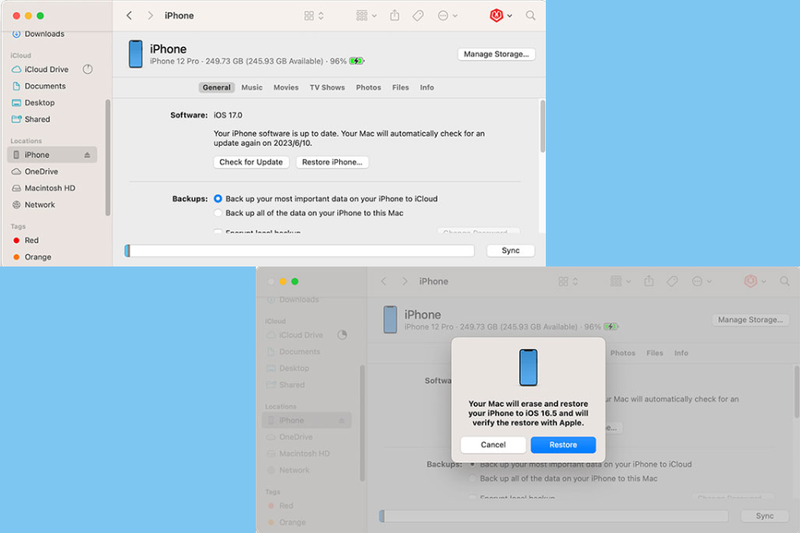Click iPhone device icon in top window header
Viewport: 800px width, 533px height.
pyautogui.click(x=135, y=54)
